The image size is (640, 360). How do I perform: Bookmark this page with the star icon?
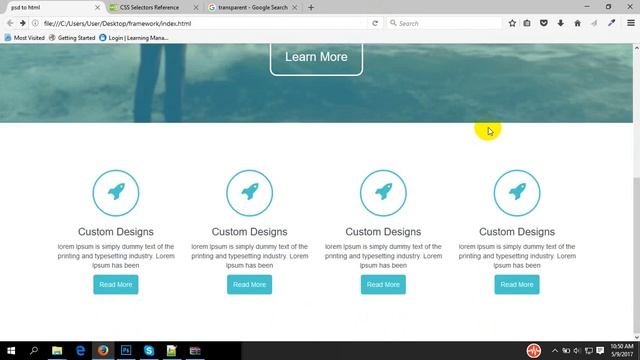click(512, 23)
